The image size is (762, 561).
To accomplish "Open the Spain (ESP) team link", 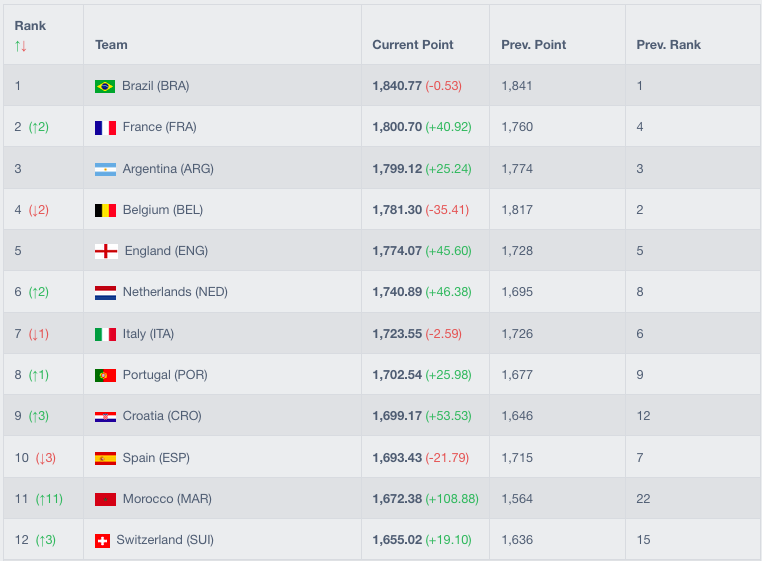I will [156, 458].
